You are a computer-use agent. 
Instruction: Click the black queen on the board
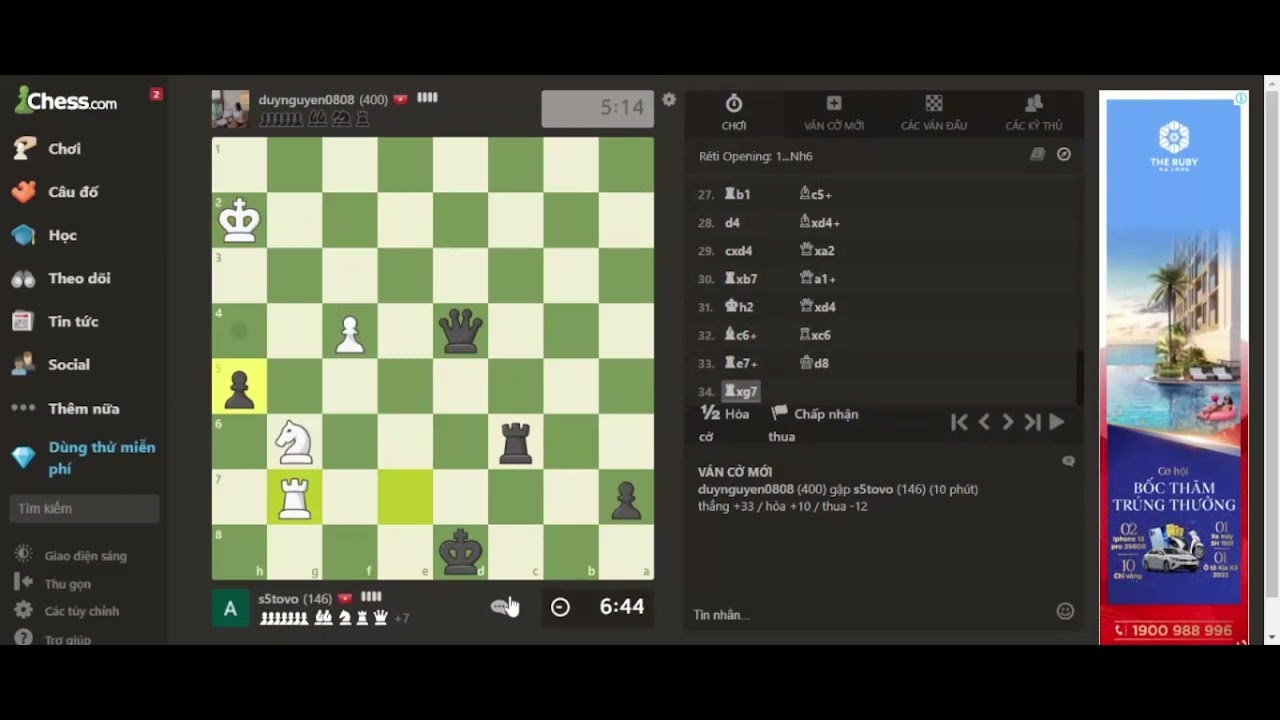click(460, 331)
